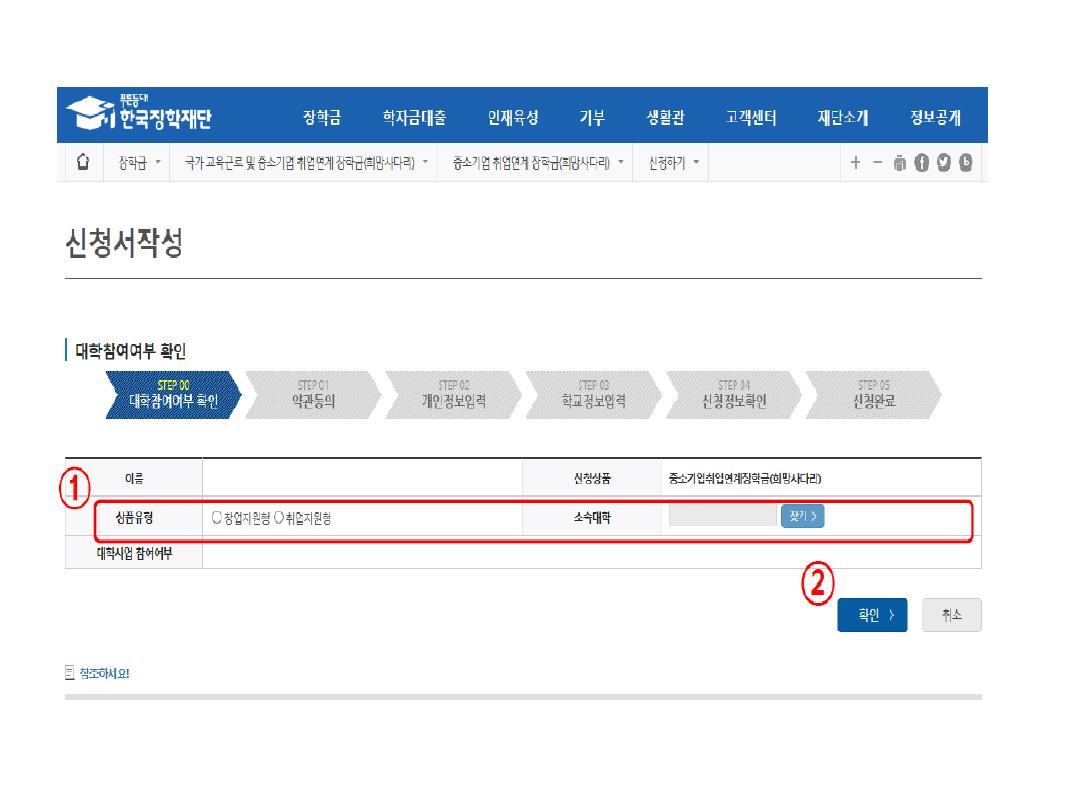Select the 취업지원형 radio button

[x=279, y=518]
